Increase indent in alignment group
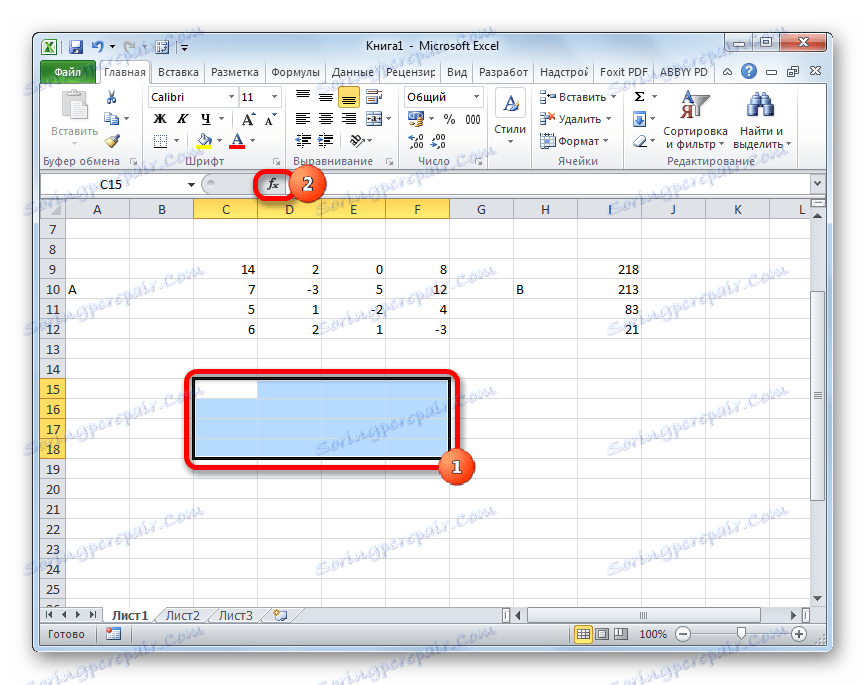Viewport: 866px width, 685px height. [326, 140]
